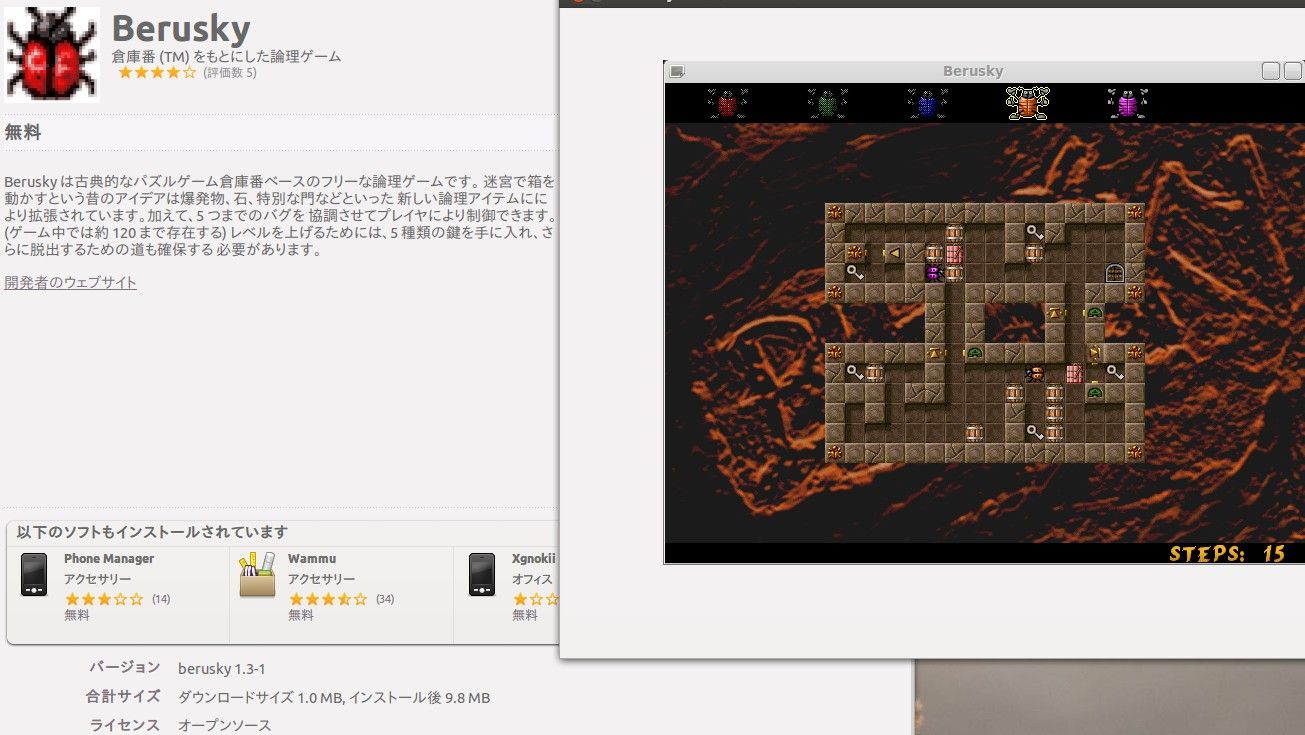Click the exit door tile in the maze
The width and height of the screenshot is (1305, 735).
(1114, 273)
